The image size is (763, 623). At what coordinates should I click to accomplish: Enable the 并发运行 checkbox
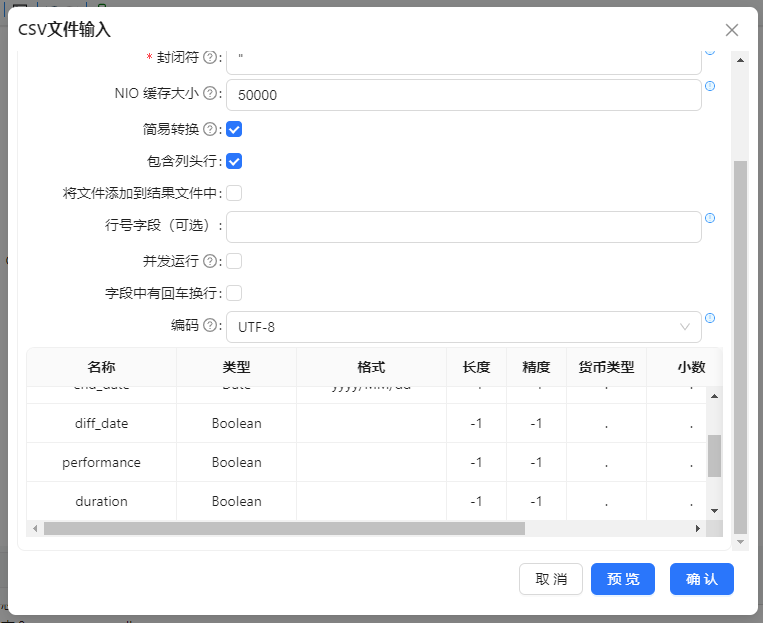click(x=234, y=261)
